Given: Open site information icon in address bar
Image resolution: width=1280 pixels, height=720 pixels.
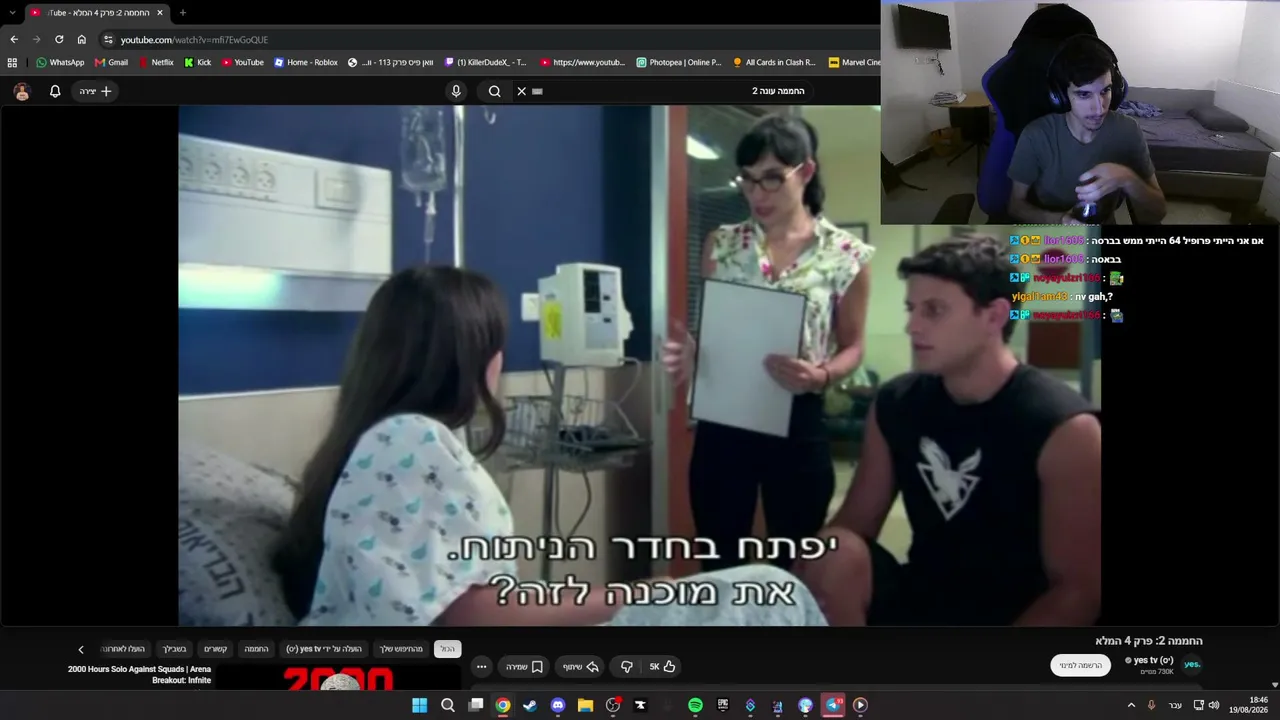Looking at the screenshot, I should 108,39.
